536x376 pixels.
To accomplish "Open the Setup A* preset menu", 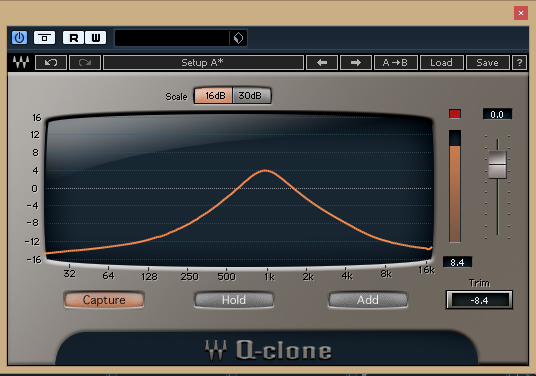I will click(x=203, y=63).
